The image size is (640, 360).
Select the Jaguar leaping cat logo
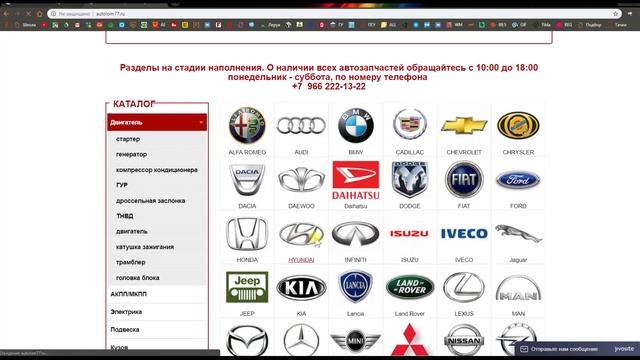click(518, 233)
